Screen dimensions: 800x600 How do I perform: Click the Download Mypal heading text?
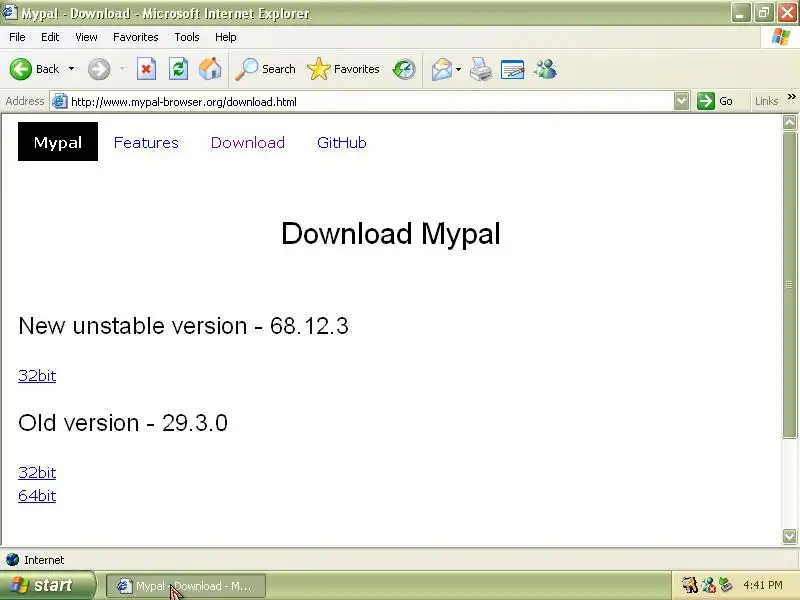(x=391, y=234)
